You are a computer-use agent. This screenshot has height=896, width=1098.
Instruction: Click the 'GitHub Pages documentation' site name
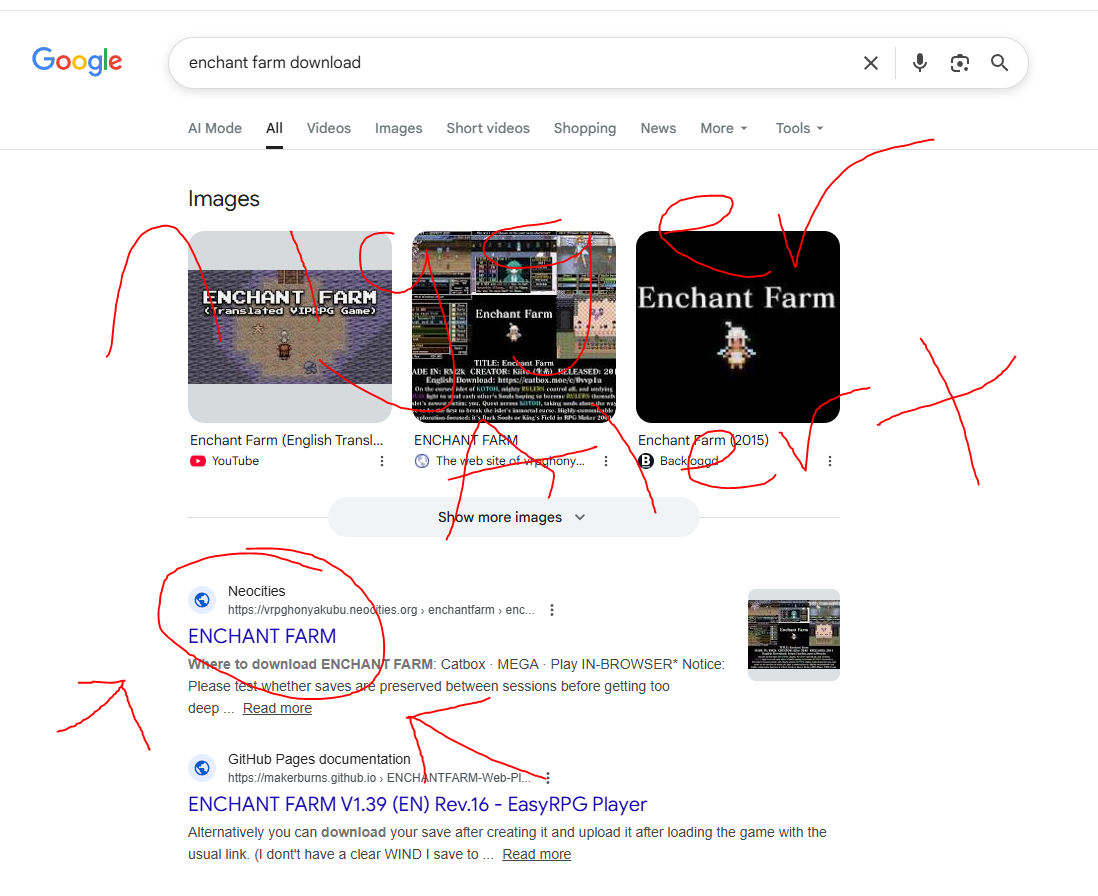[x=319, y=760]
